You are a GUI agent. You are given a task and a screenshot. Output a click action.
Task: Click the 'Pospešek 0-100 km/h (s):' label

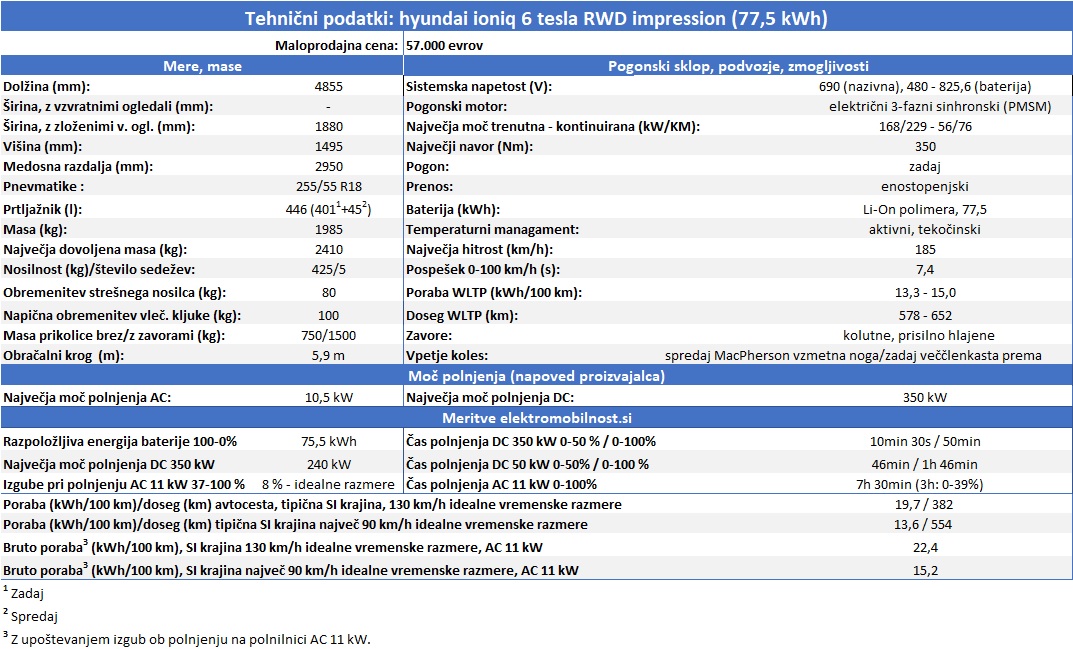coord(483,270)
